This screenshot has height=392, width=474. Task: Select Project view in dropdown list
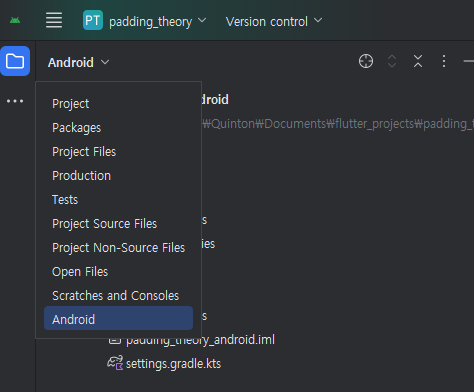click(x=118, y=104)
